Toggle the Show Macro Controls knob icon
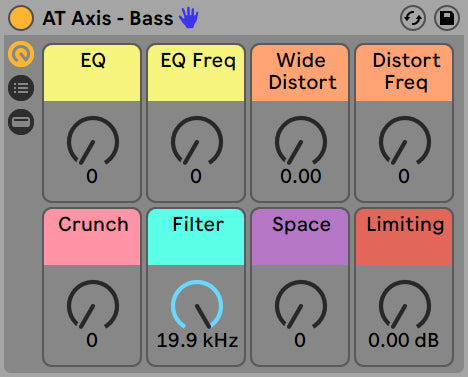 pos(21,54)
